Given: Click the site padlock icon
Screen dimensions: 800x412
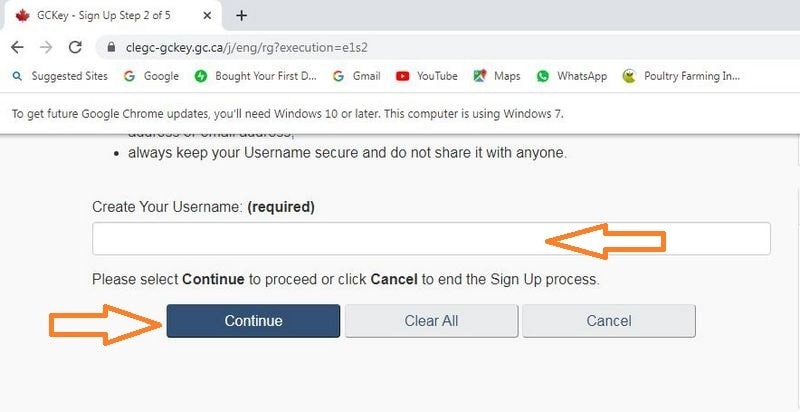Looking at the screenshot, I should (x=109, y=47).
